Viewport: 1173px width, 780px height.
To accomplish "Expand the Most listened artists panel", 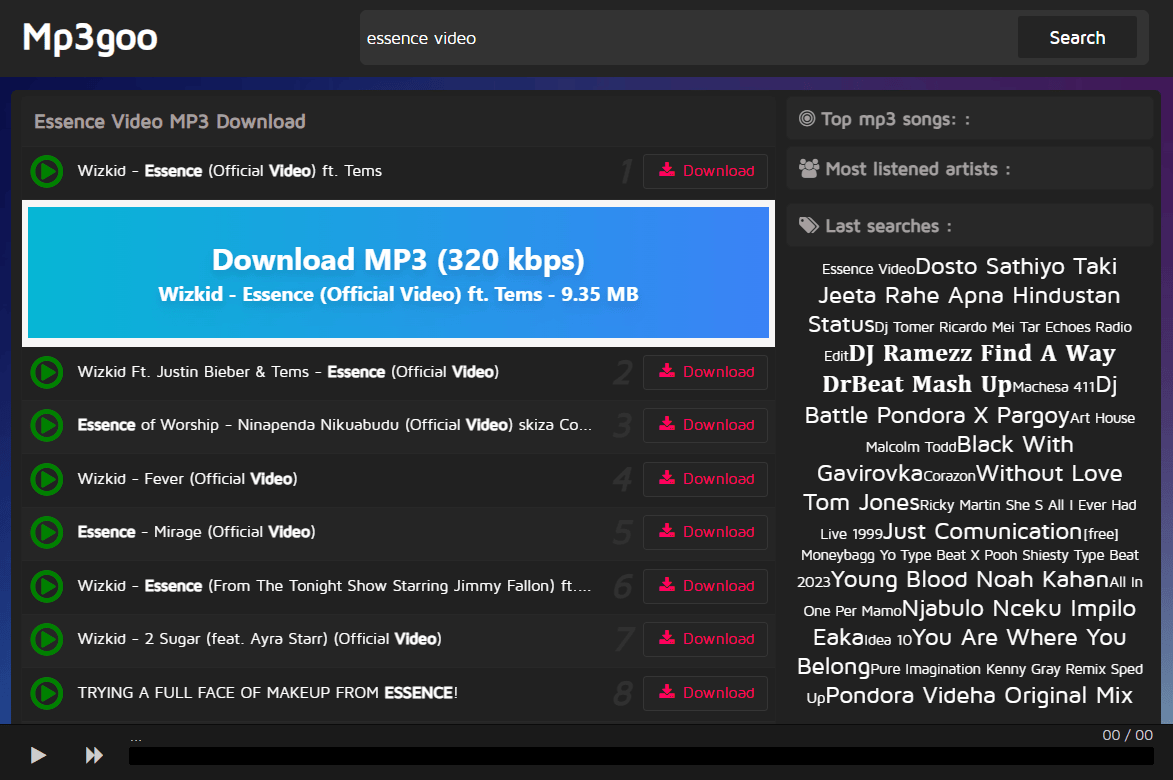I will 970,169.
